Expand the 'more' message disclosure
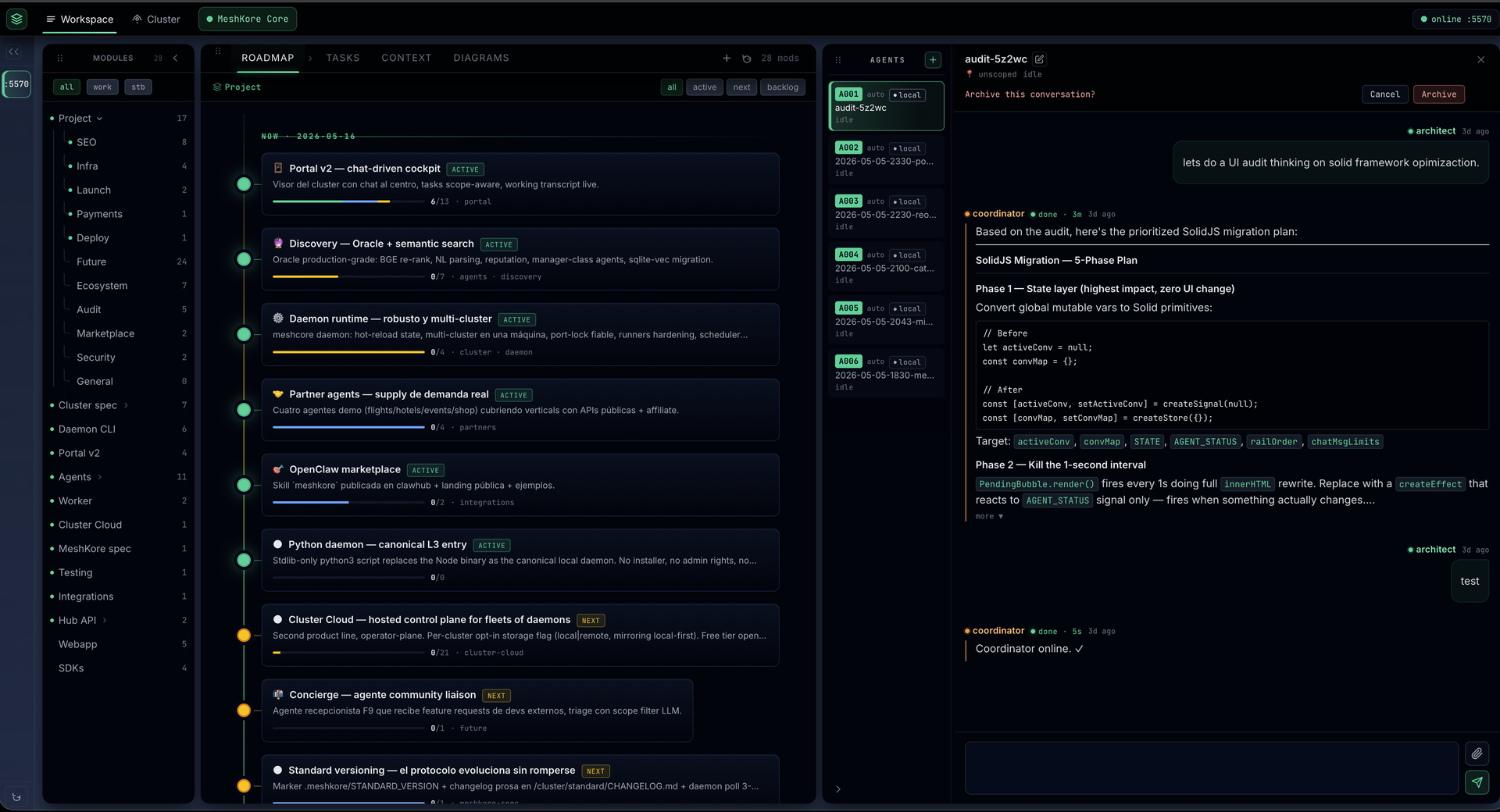This screenshot has height=812, width=1500. (989, 516)
